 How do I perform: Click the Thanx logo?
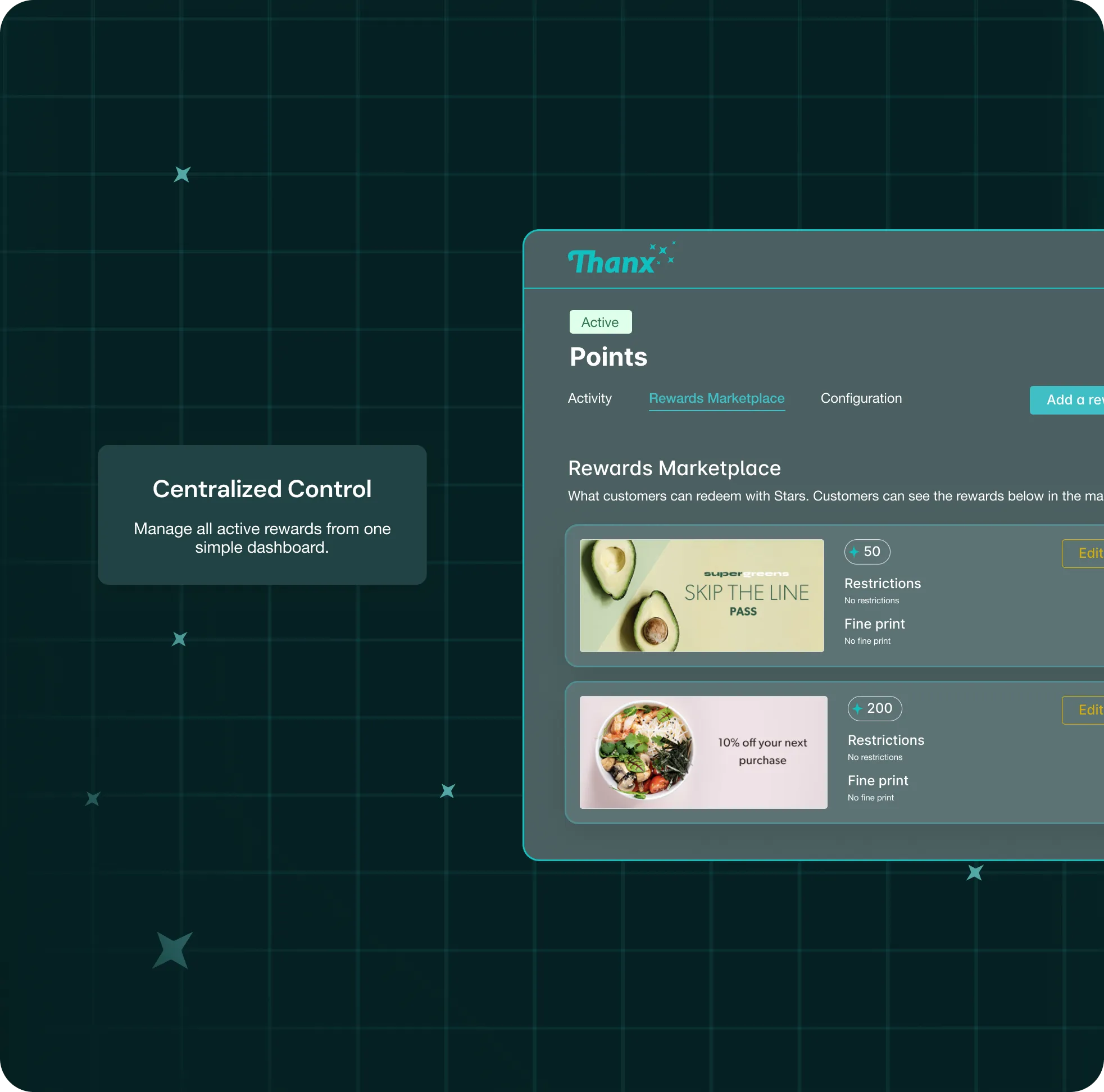[x=611, y=262]
